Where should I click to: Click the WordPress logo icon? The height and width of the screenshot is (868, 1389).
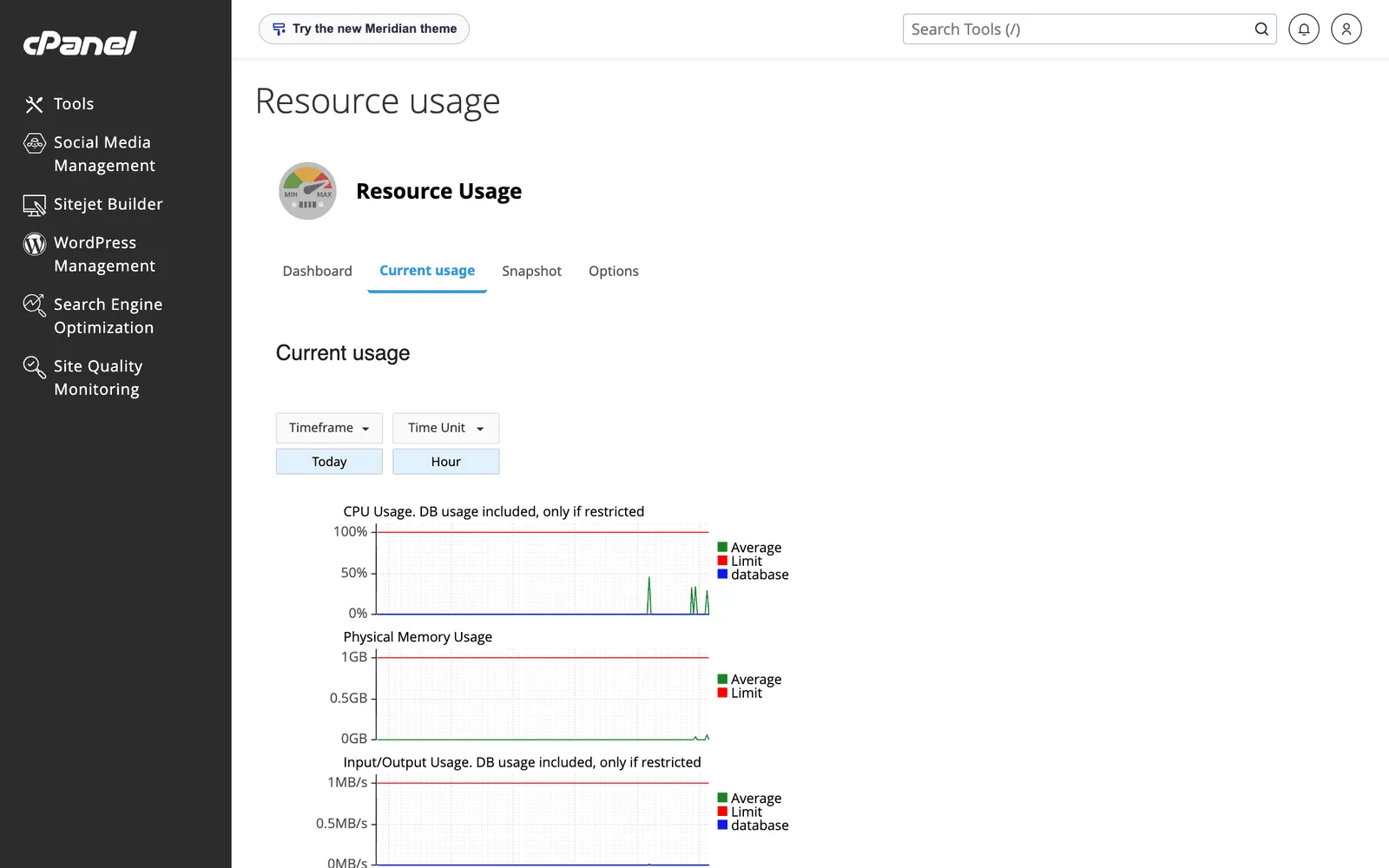pyautogui.click(x=34, y=244)
